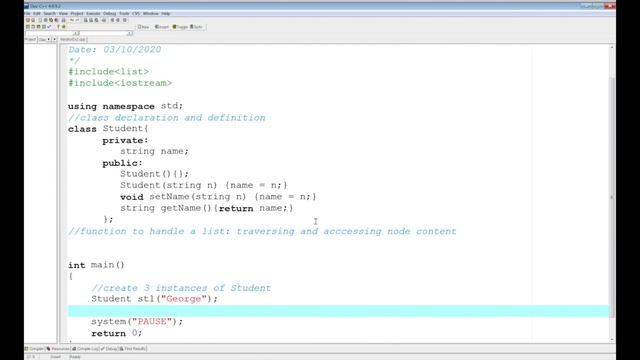Click the editor scrollbar up arrow
Image resolution: width=640 pixels, height=360 pixels.
coord(612,48)
